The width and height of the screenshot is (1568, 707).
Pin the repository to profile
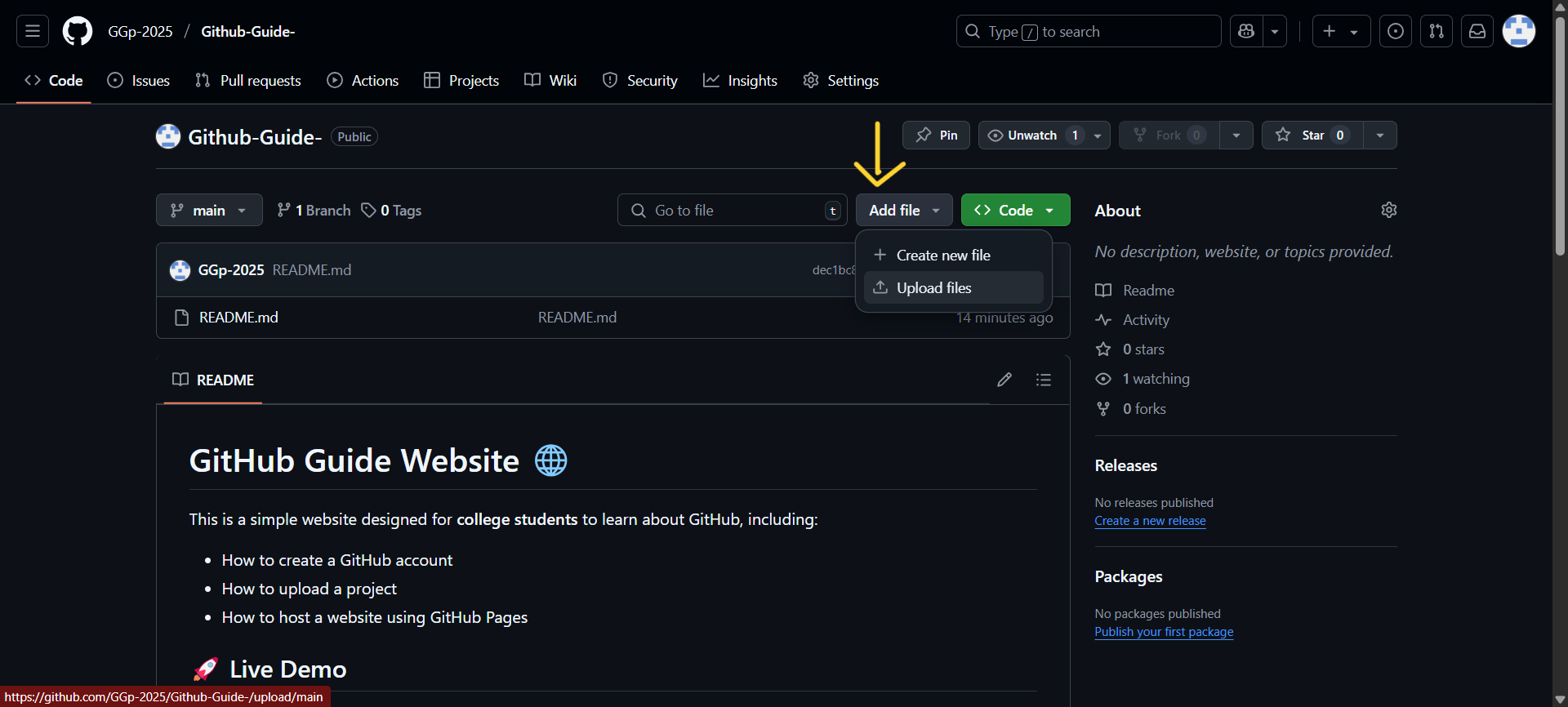[x=936, y=136]
